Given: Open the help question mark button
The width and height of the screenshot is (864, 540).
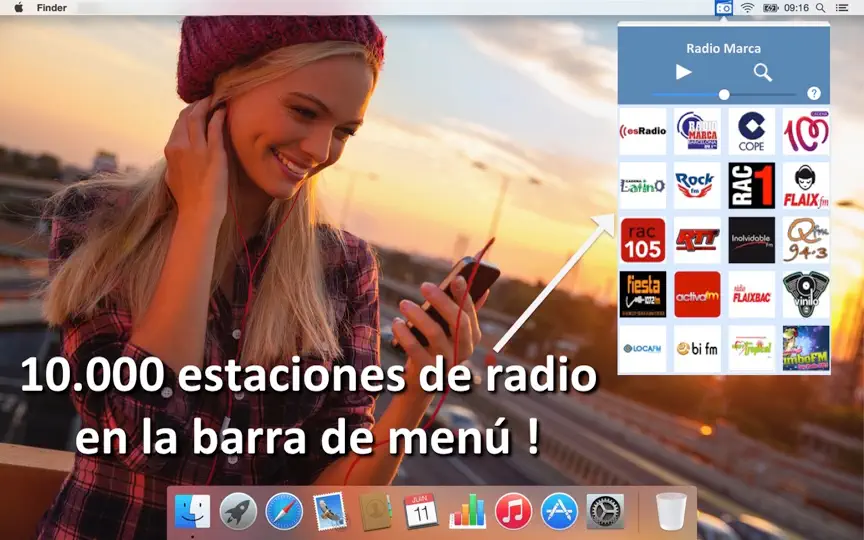Looking at the screenshot, I should click(814, 93).
